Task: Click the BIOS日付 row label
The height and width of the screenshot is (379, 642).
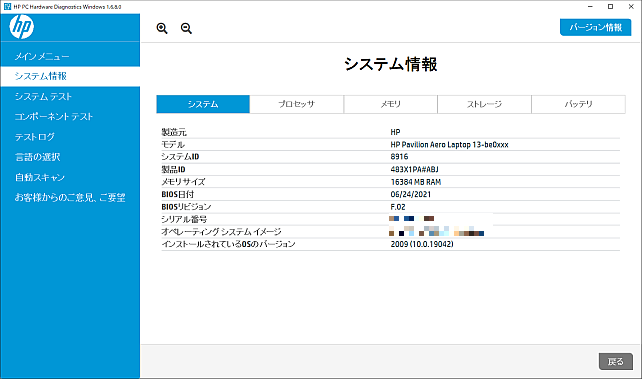Action: click(178, 194)
